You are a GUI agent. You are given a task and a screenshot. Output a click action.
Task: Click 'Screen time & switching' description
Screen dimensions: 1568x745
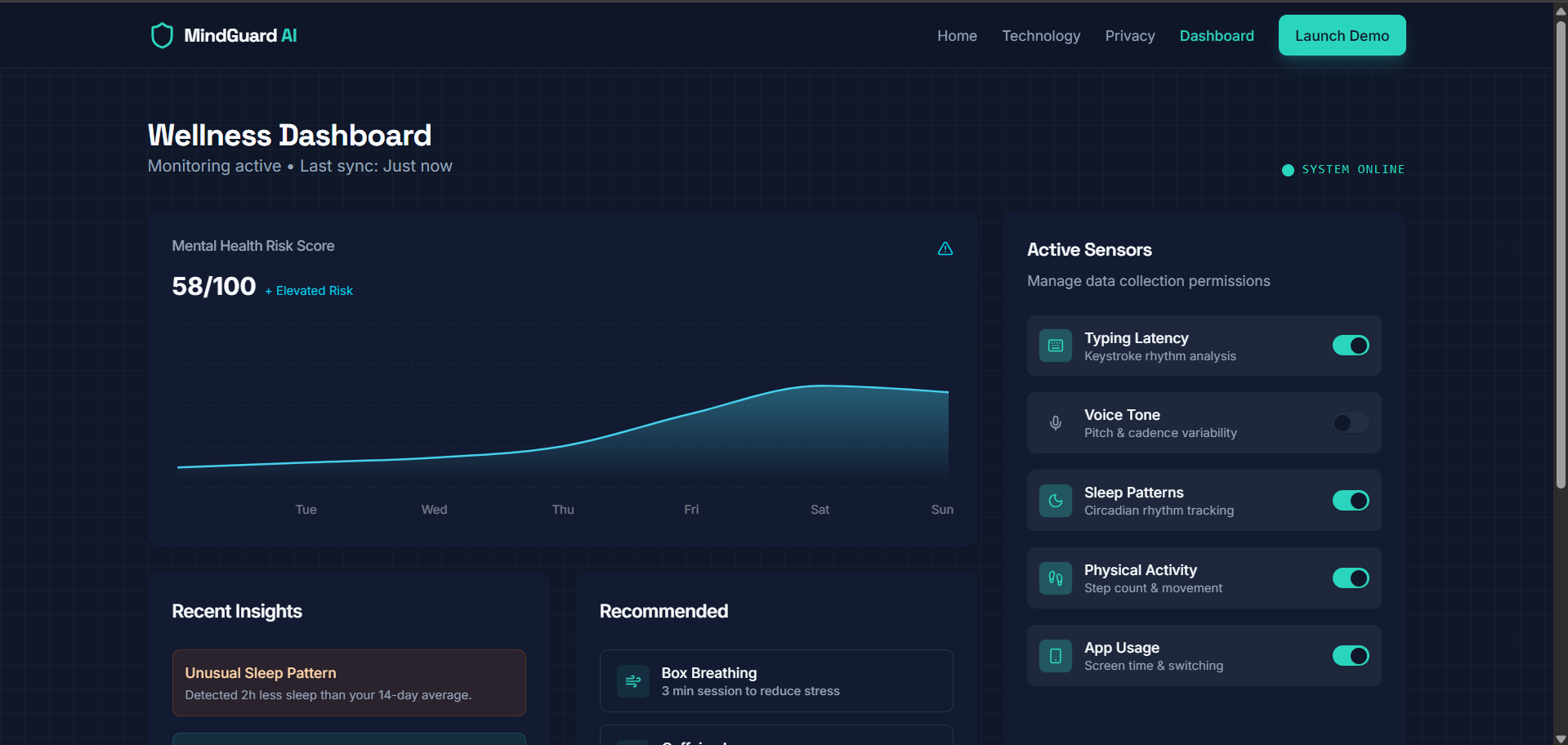click(1154, 666)
